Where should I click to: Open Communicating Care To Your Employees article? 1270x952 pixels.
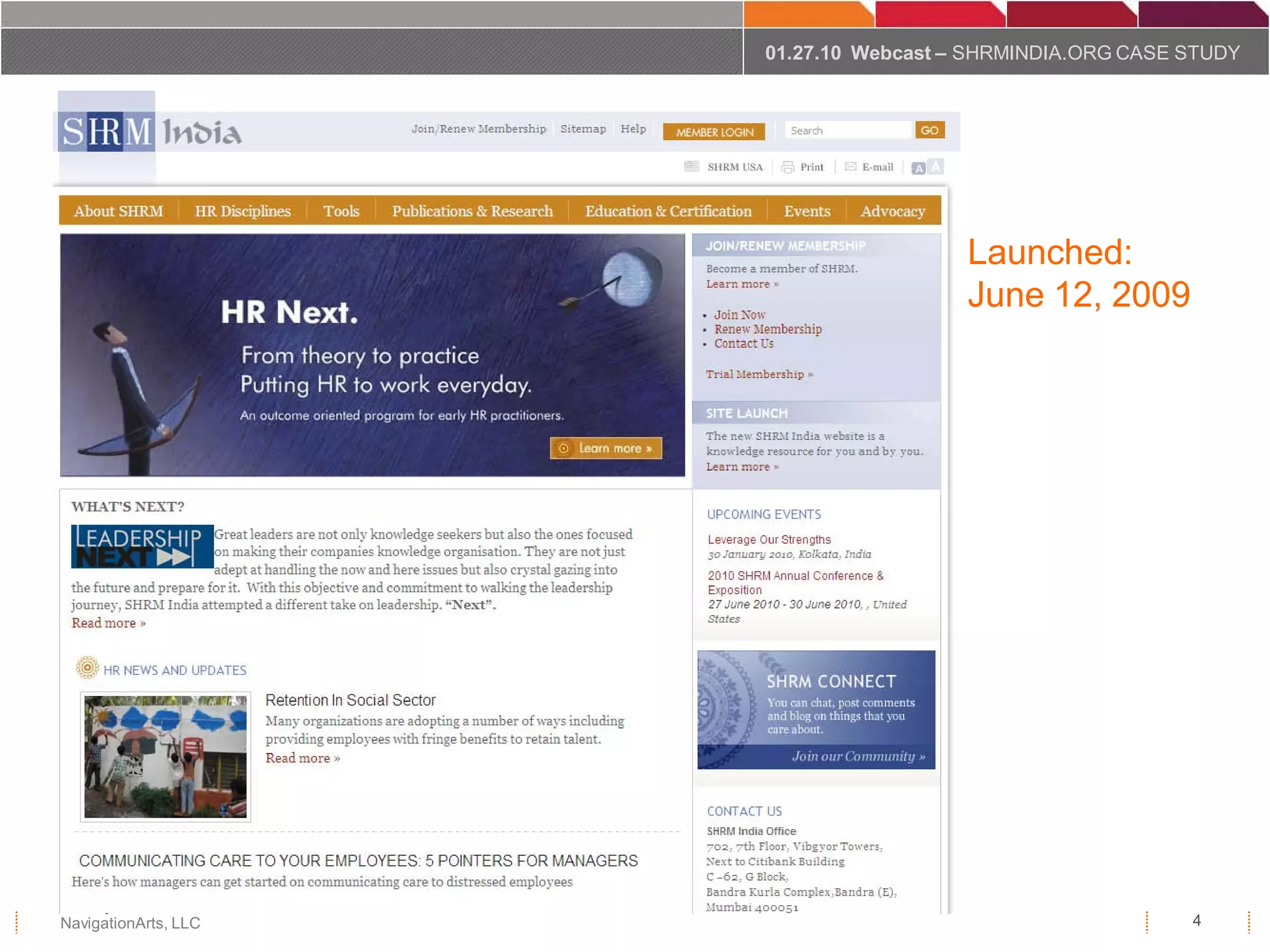[x=358, y=861]
